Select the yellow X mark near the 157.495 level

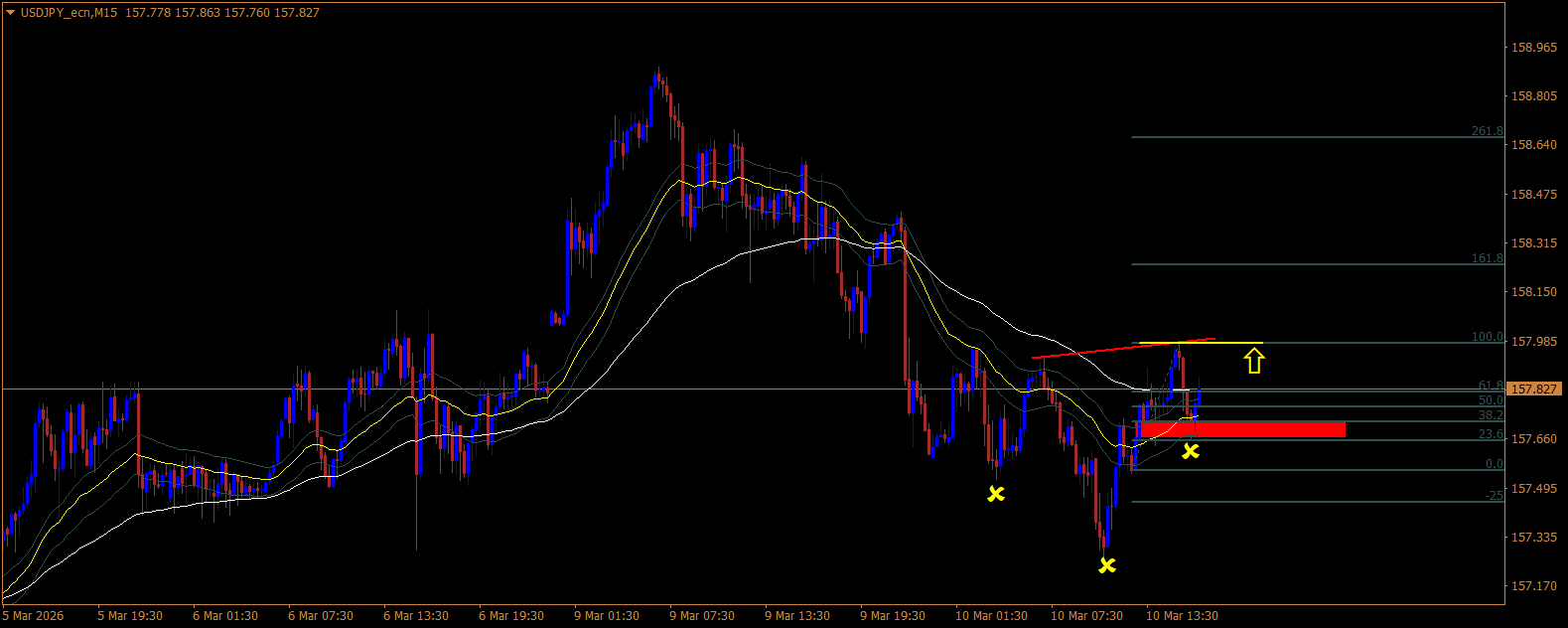pos(995,493)
